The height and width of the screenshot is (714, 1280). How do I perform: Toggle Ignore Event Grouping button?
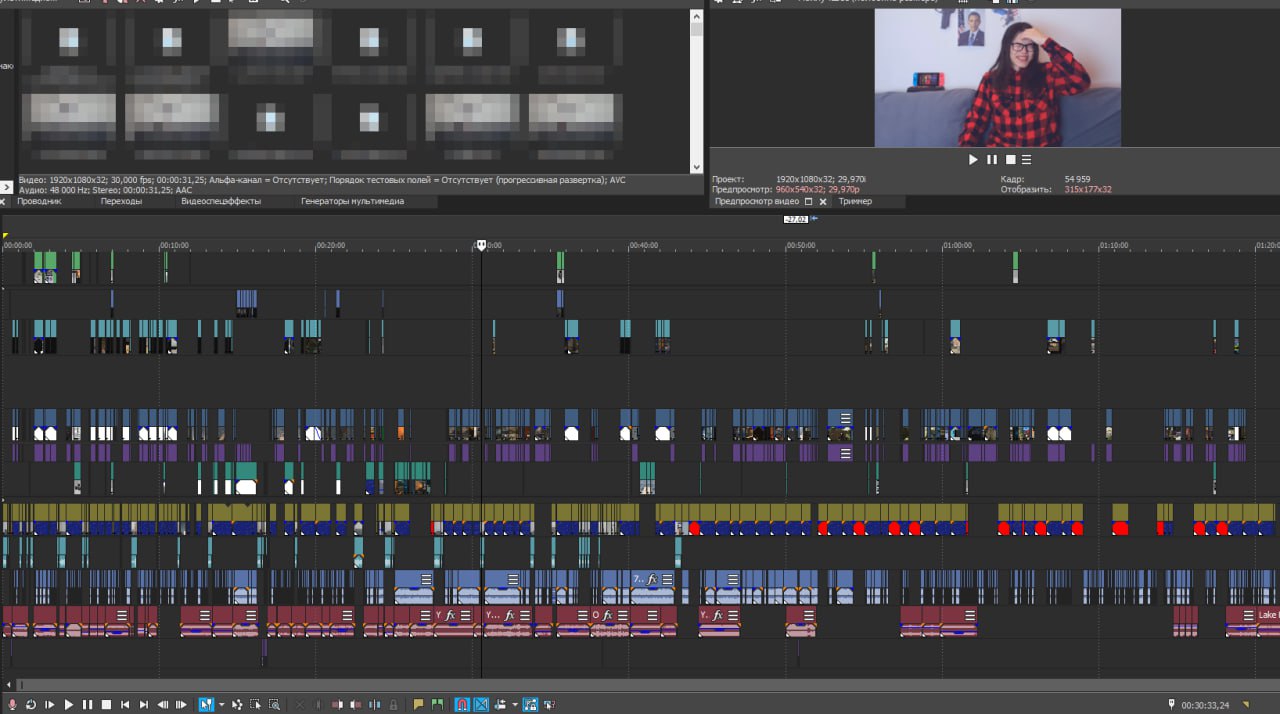pos(549,704)
